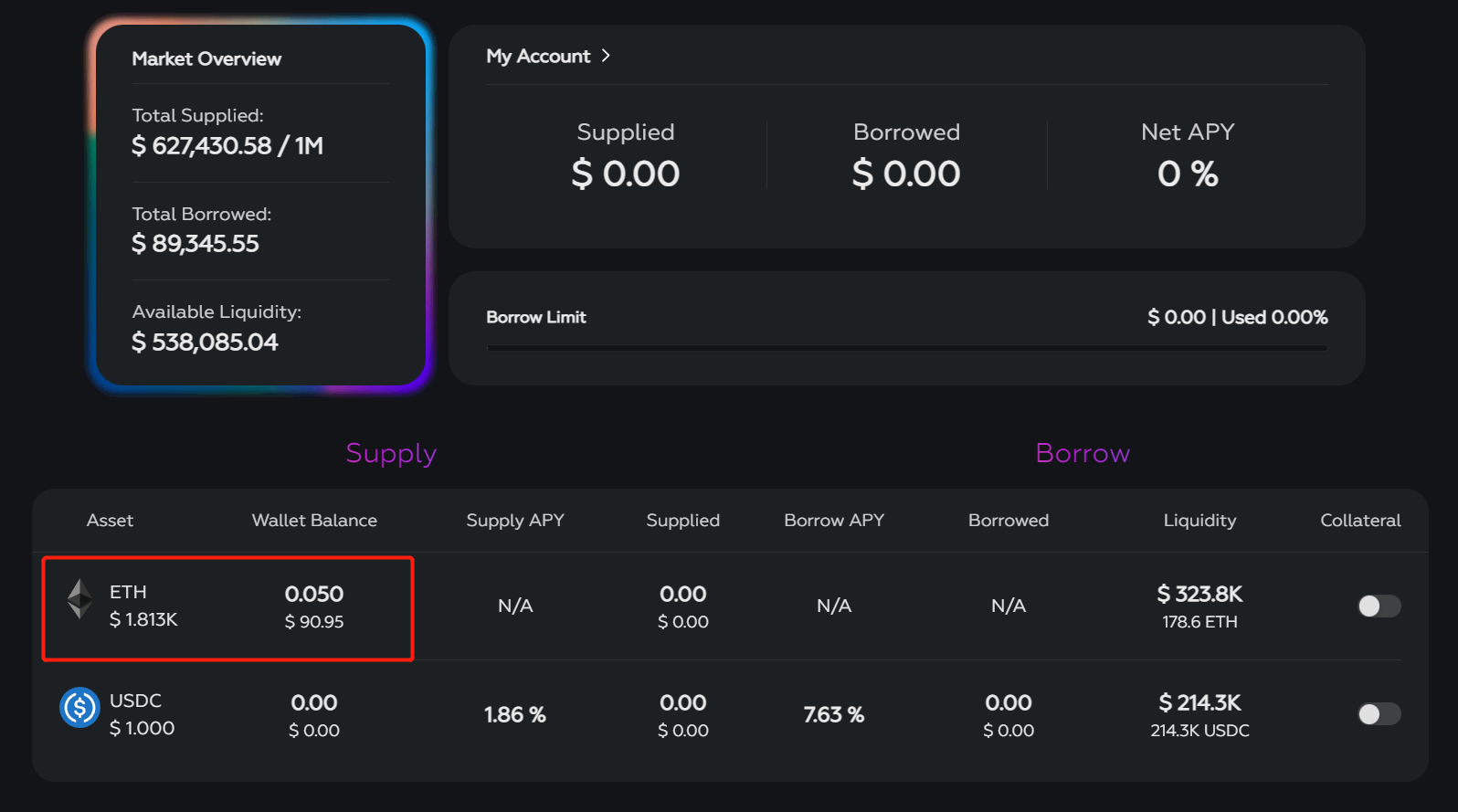Click the Market Overview title

206,58
